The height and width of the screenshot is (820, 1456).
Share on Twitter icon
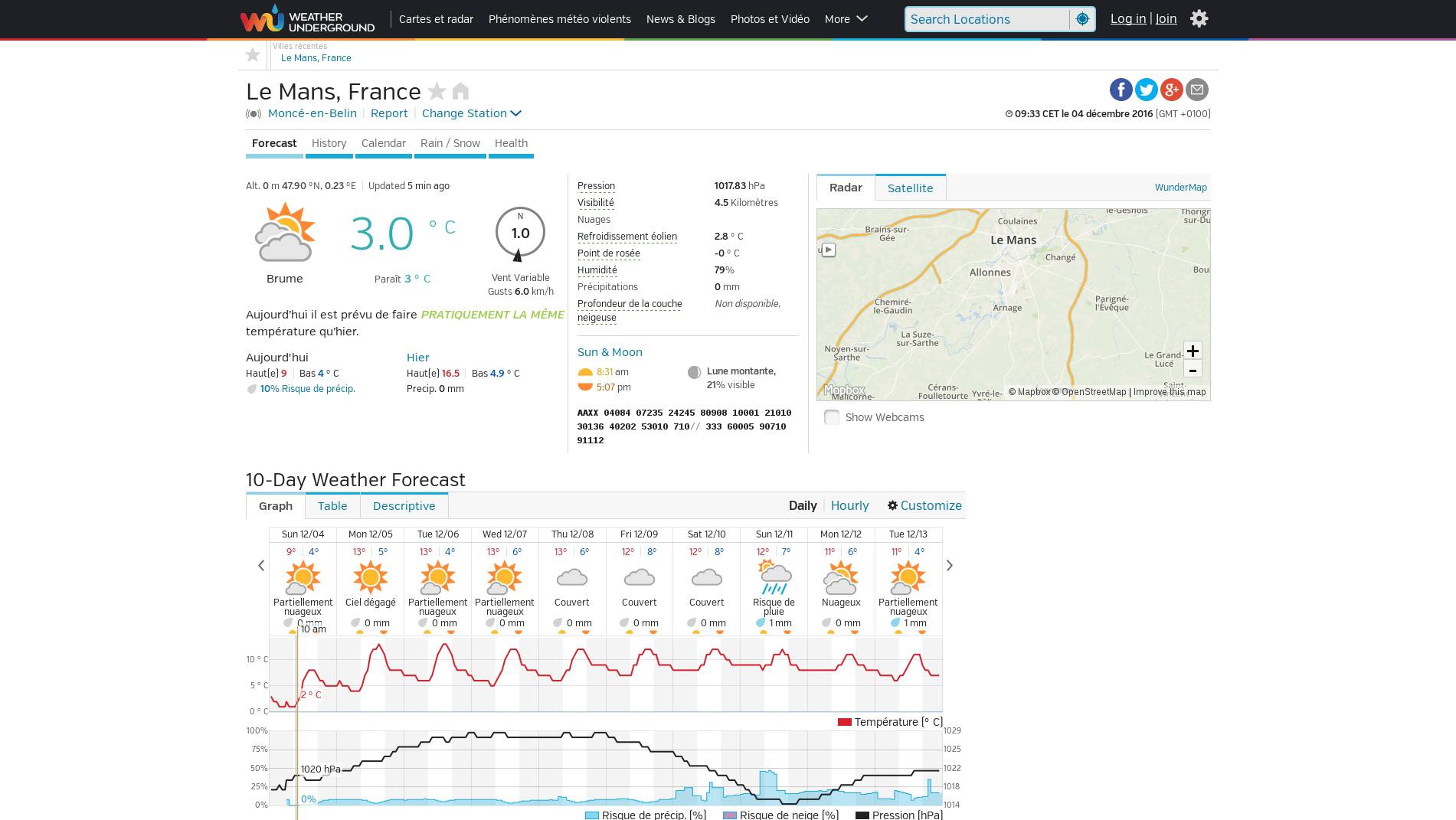point(1146,90)
